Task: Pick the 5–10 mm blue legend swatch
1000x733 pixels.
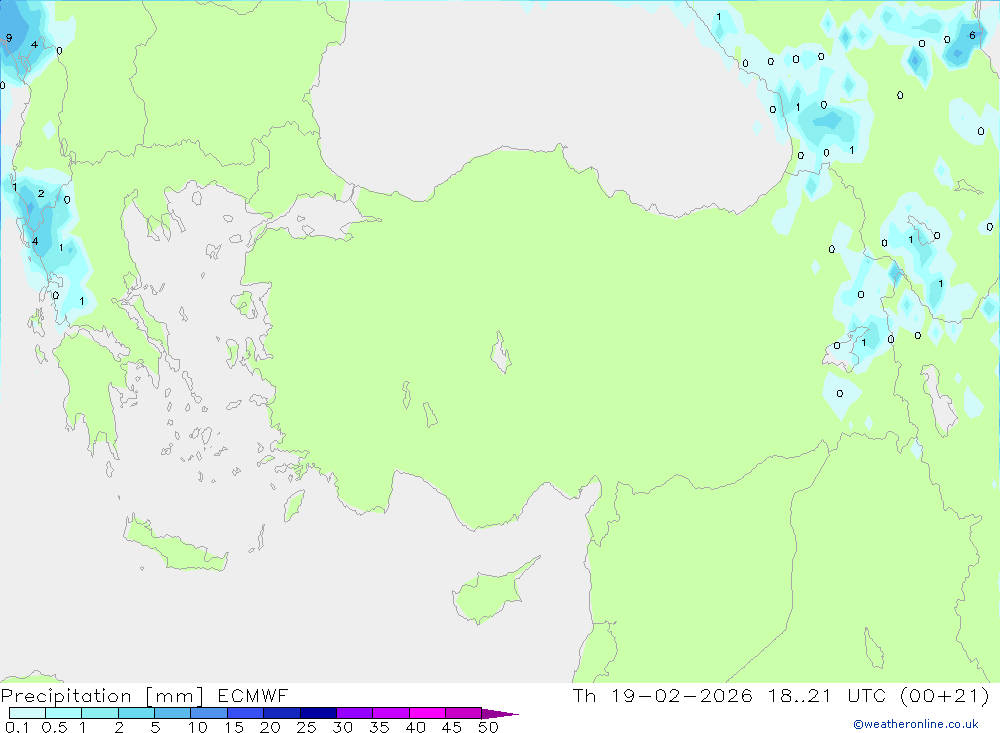Action: click(x=172, y=713)
